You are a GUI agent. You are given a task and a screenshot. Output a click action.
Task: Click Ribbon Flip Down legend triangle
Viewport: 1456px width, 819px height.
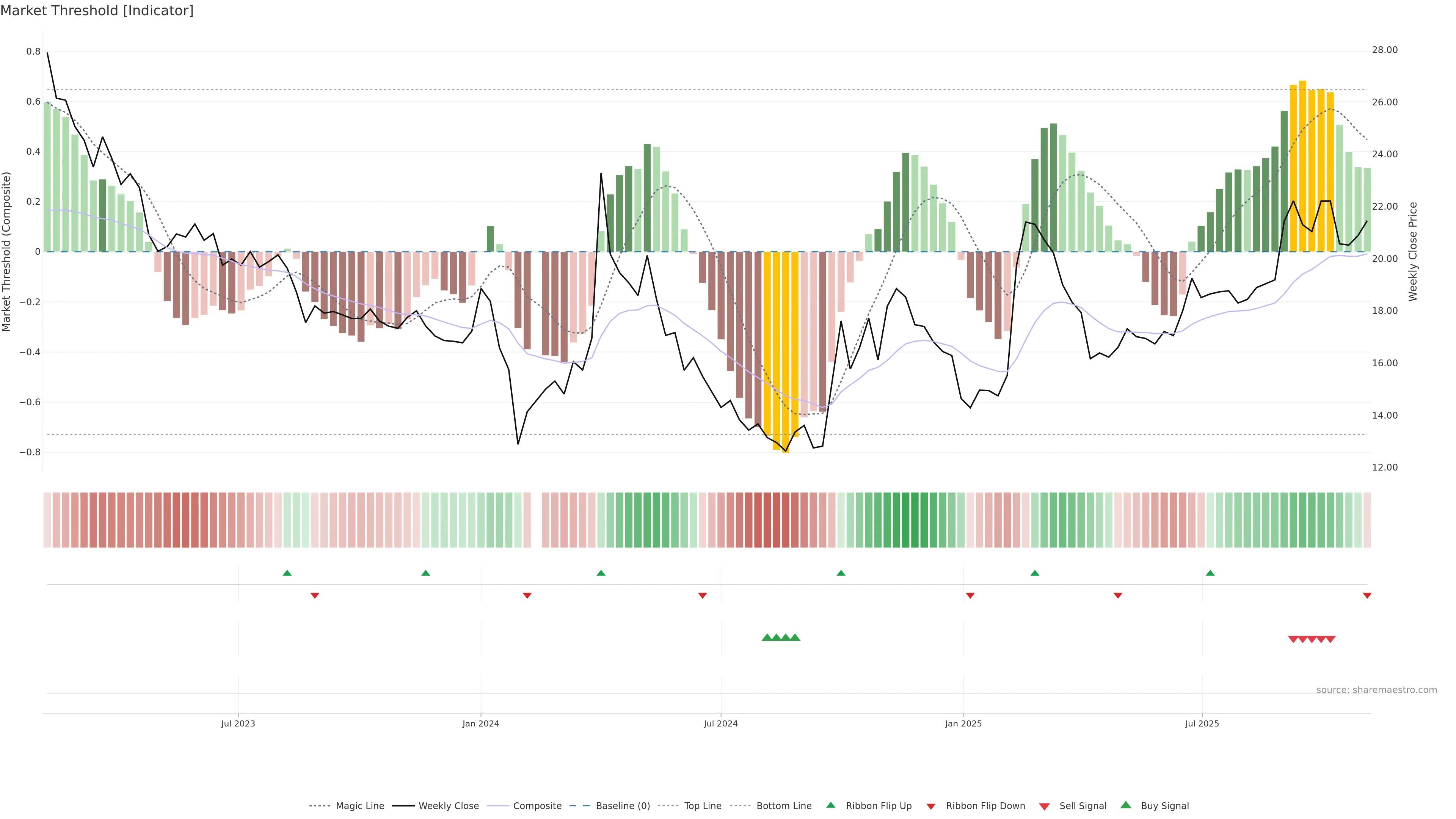pos(931,806)
